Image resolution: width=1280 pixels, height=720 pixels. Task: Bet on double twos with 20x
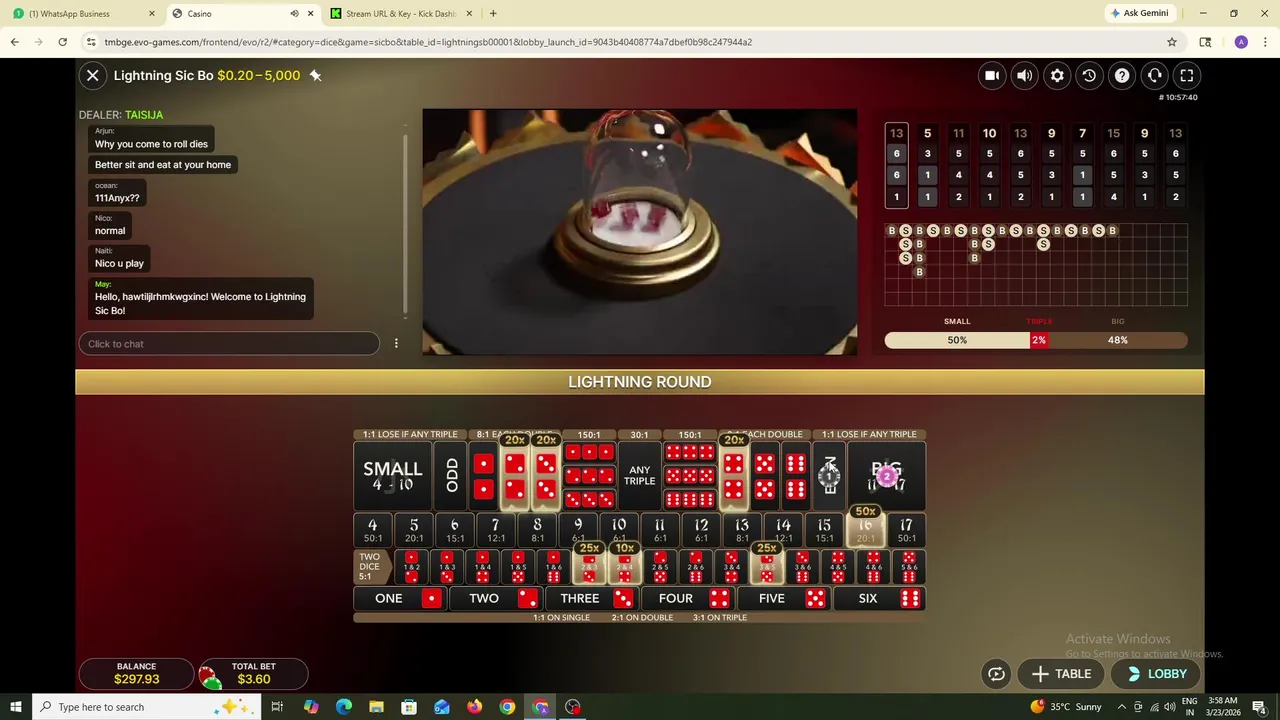click(515, 476)
